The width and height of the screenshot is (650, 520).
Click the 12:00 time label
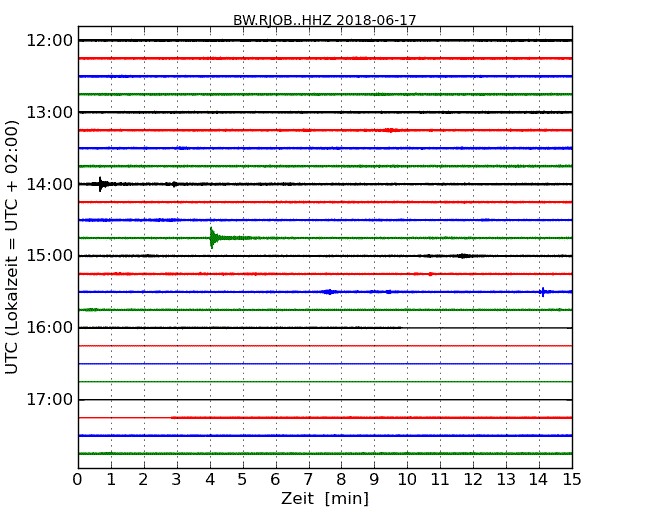click(x=49, y=41)
